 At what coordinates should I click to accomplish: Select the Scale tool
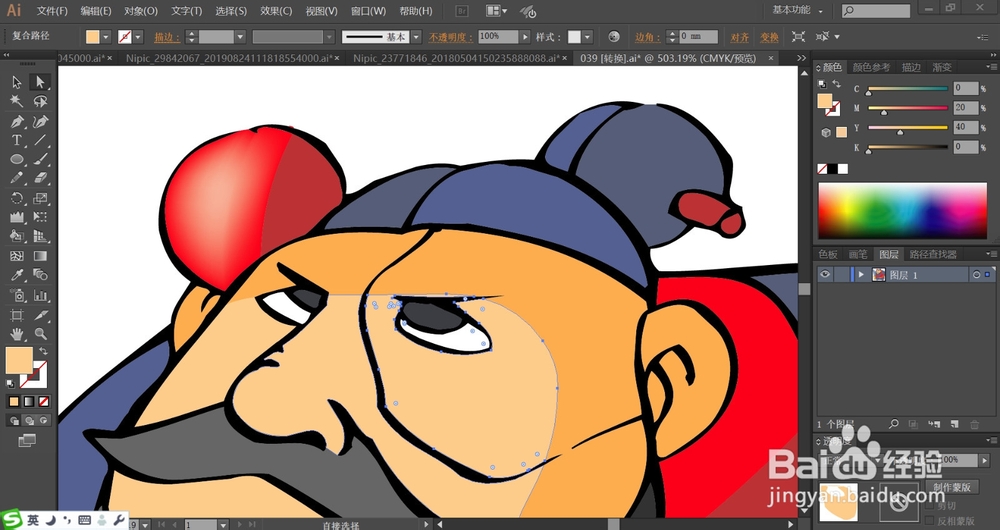coord(40,198)
